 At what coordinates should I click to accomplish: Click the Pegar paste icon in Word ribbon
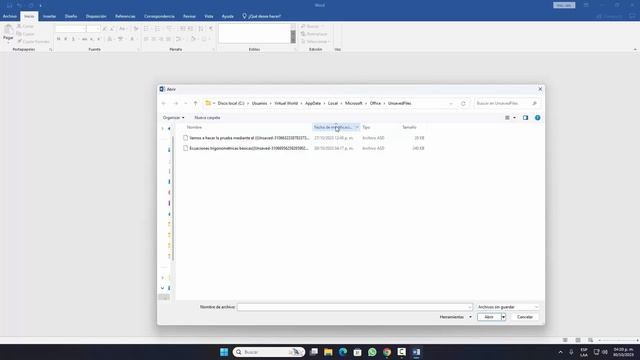(8, 30)
